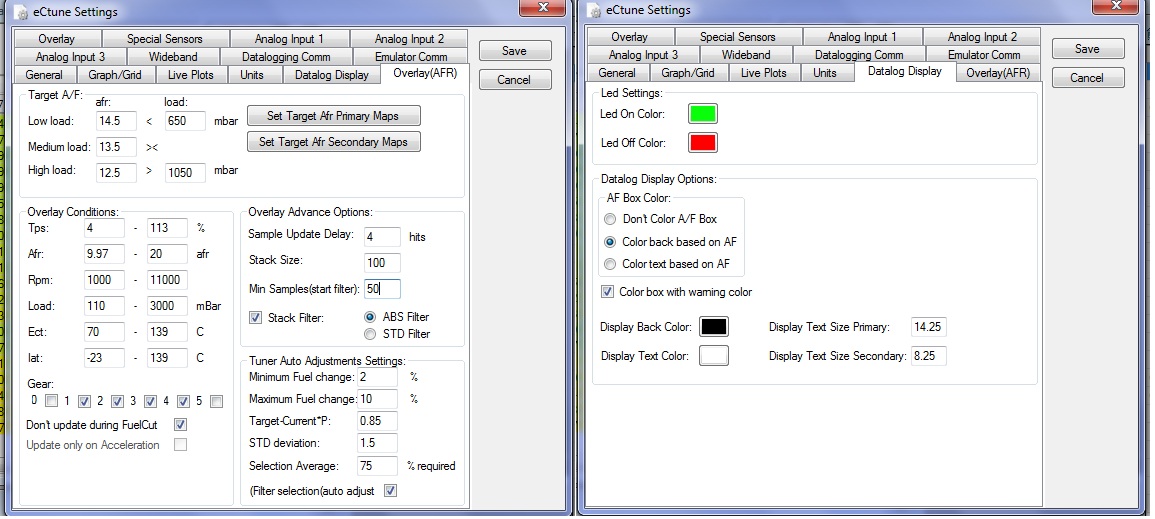This screenshot has width=1155, height=519.
Task: Open Datalogging Comm tab in left window
Action: coord(286,57)
